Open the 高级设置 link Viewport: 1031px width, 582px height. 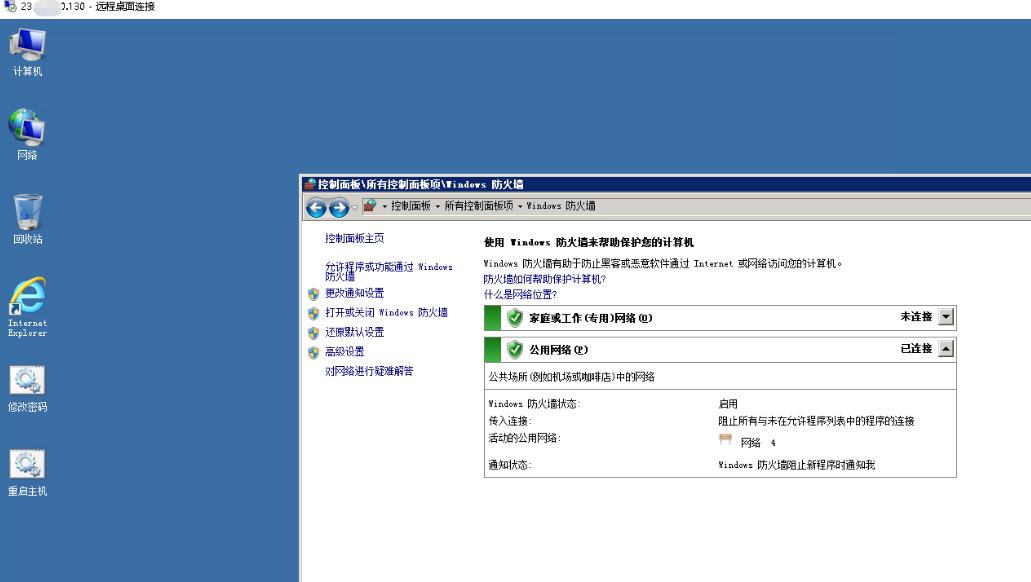pyautogui.click(x=345, y=351)
